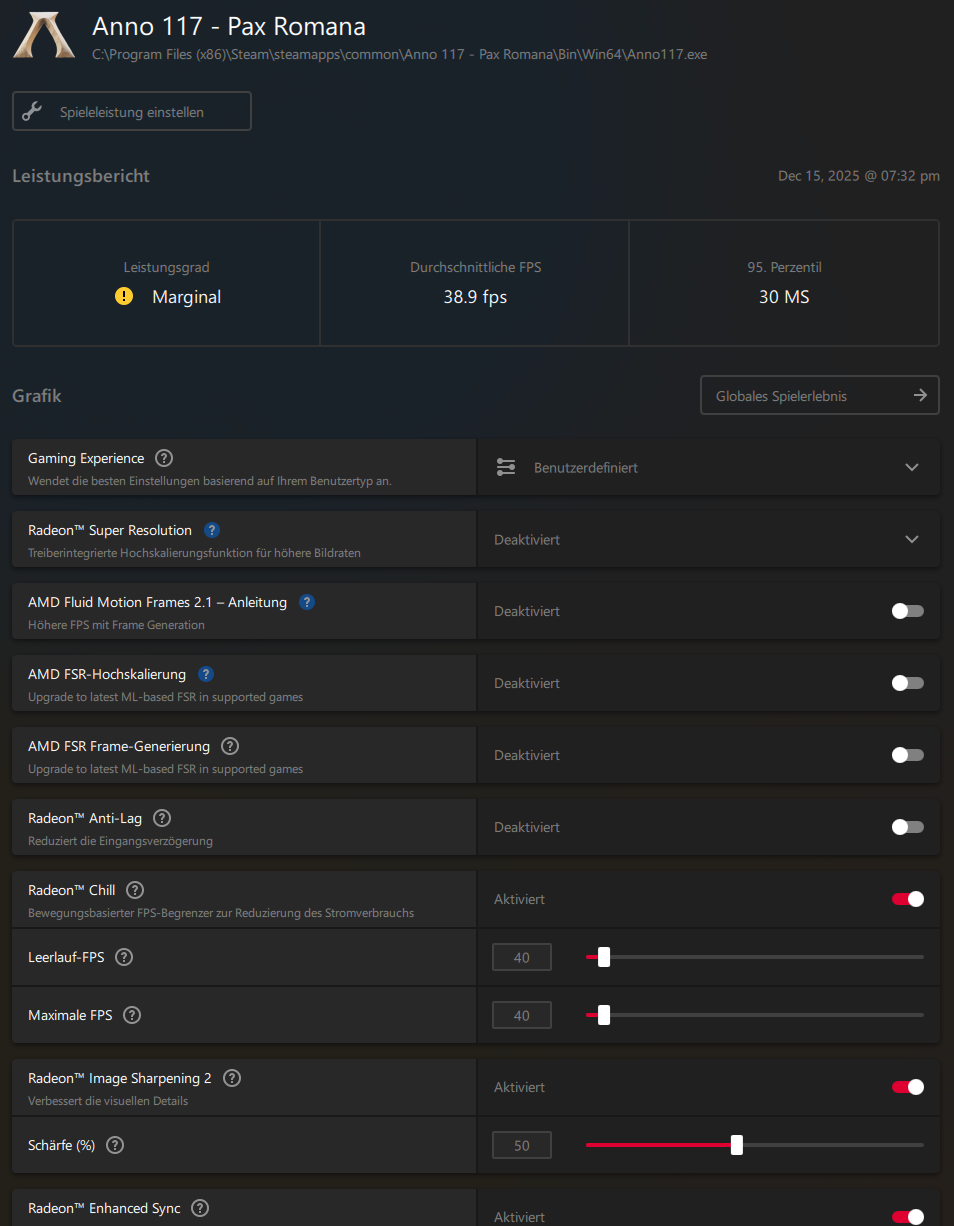Image resolution: width=954 pixels, height=1226 pixels.
Task: Open info icon beside Radeon Super Resolution
Action: coord(212,530)
